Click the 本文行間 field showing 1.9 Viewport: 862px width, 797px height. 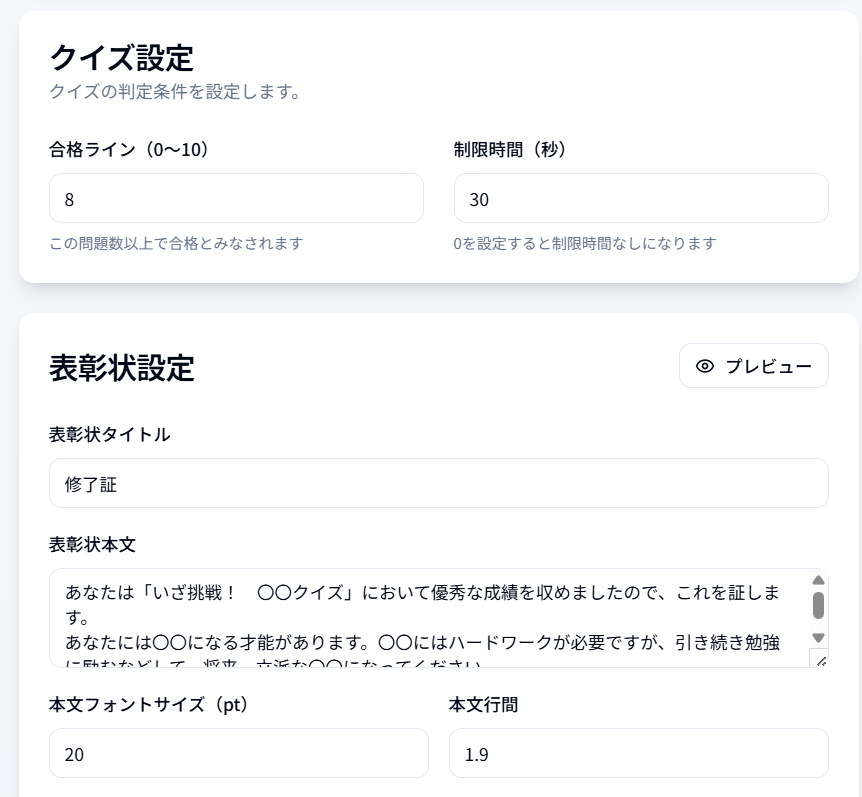coord(639,754)
